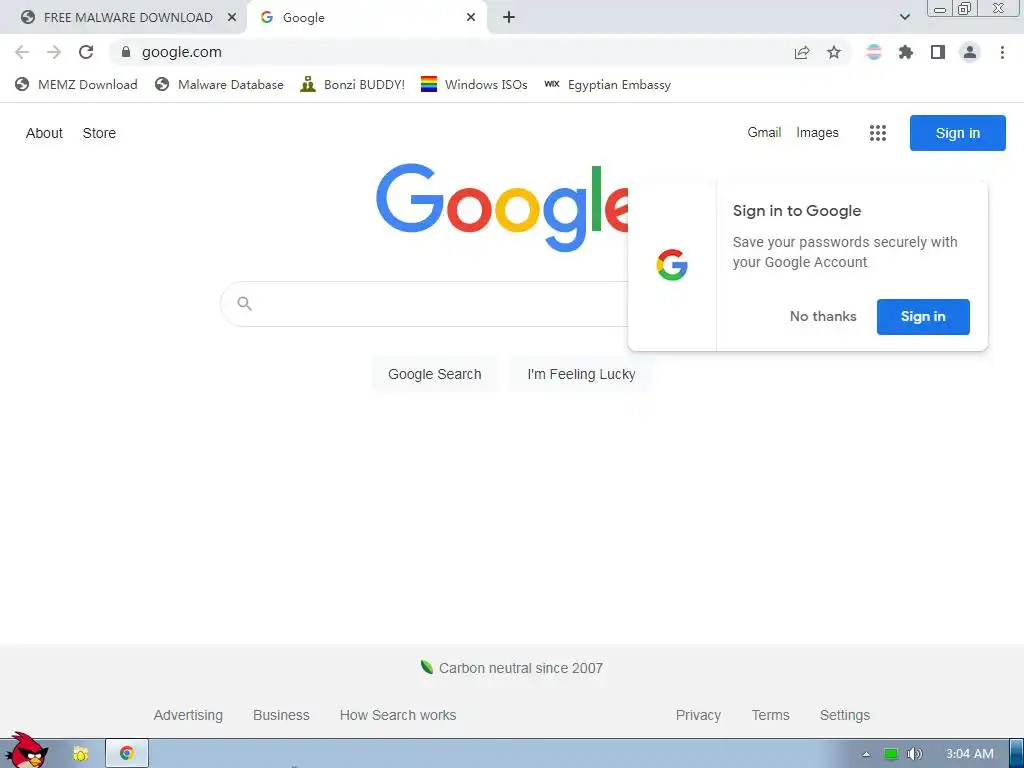Open Gmail from the top right

click(x=764, y=133)
